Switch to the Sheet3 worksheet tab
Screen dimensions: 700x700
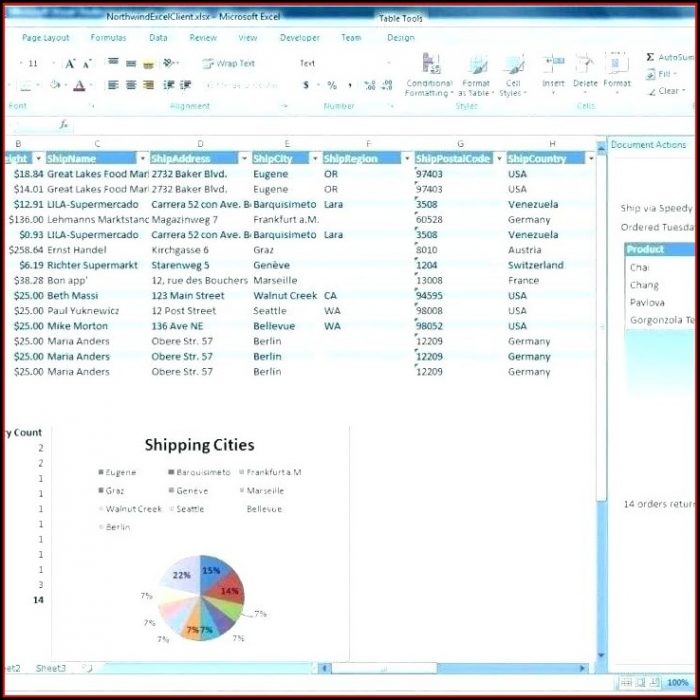(50, 668)
